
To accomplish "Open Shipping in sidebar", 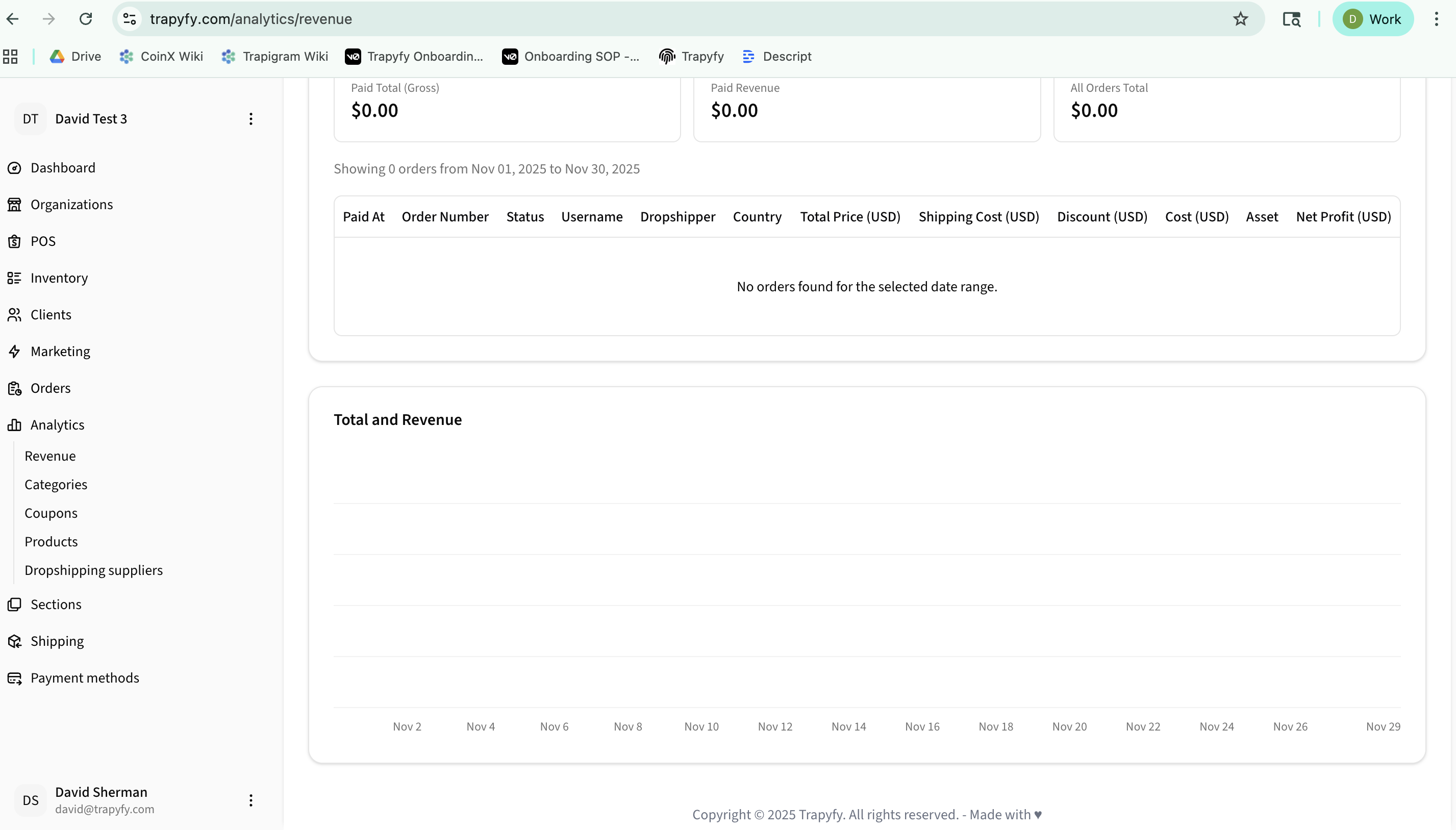I will click(57, 641).
